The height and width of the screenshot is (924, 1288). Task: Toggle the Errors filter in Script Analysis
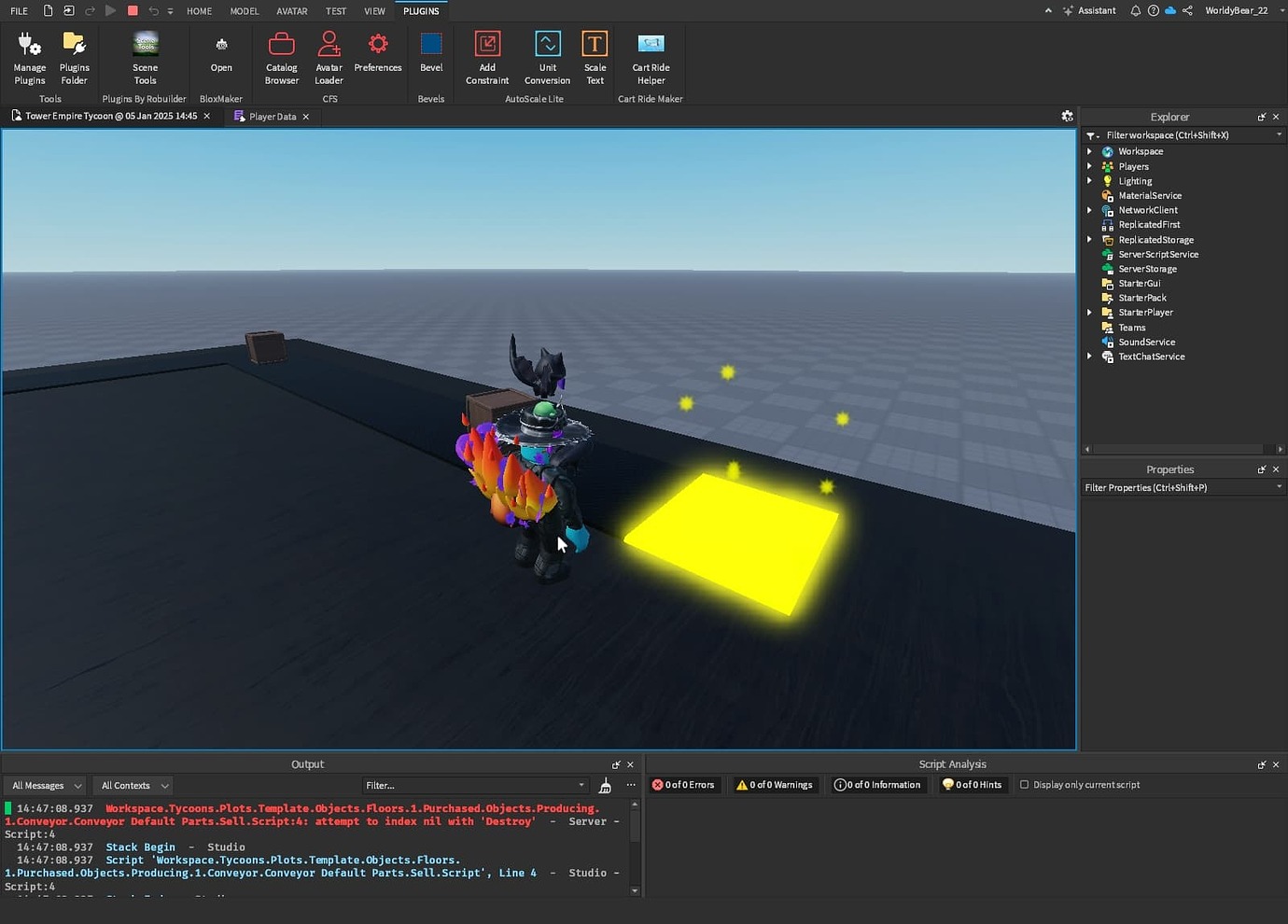tap(684, 784)
